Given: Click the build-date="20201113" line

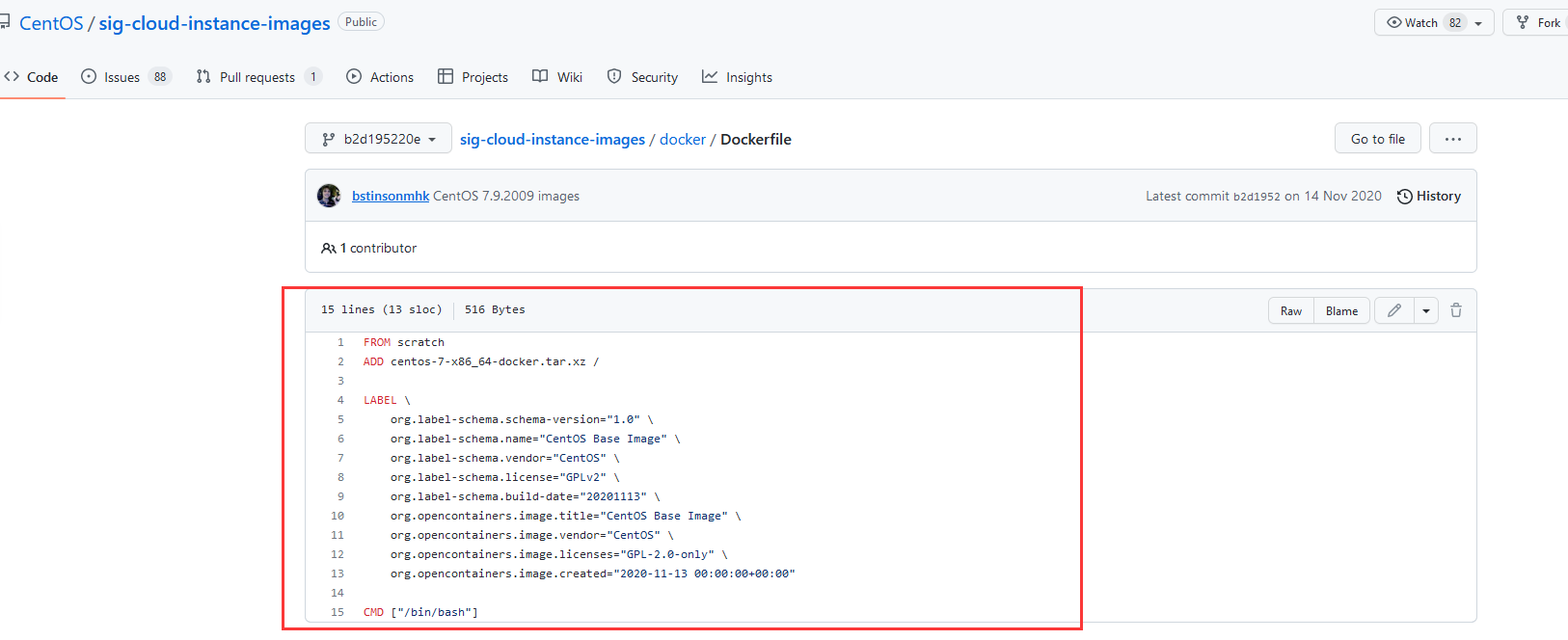Looking at the screenshot, I should [526, 496].
